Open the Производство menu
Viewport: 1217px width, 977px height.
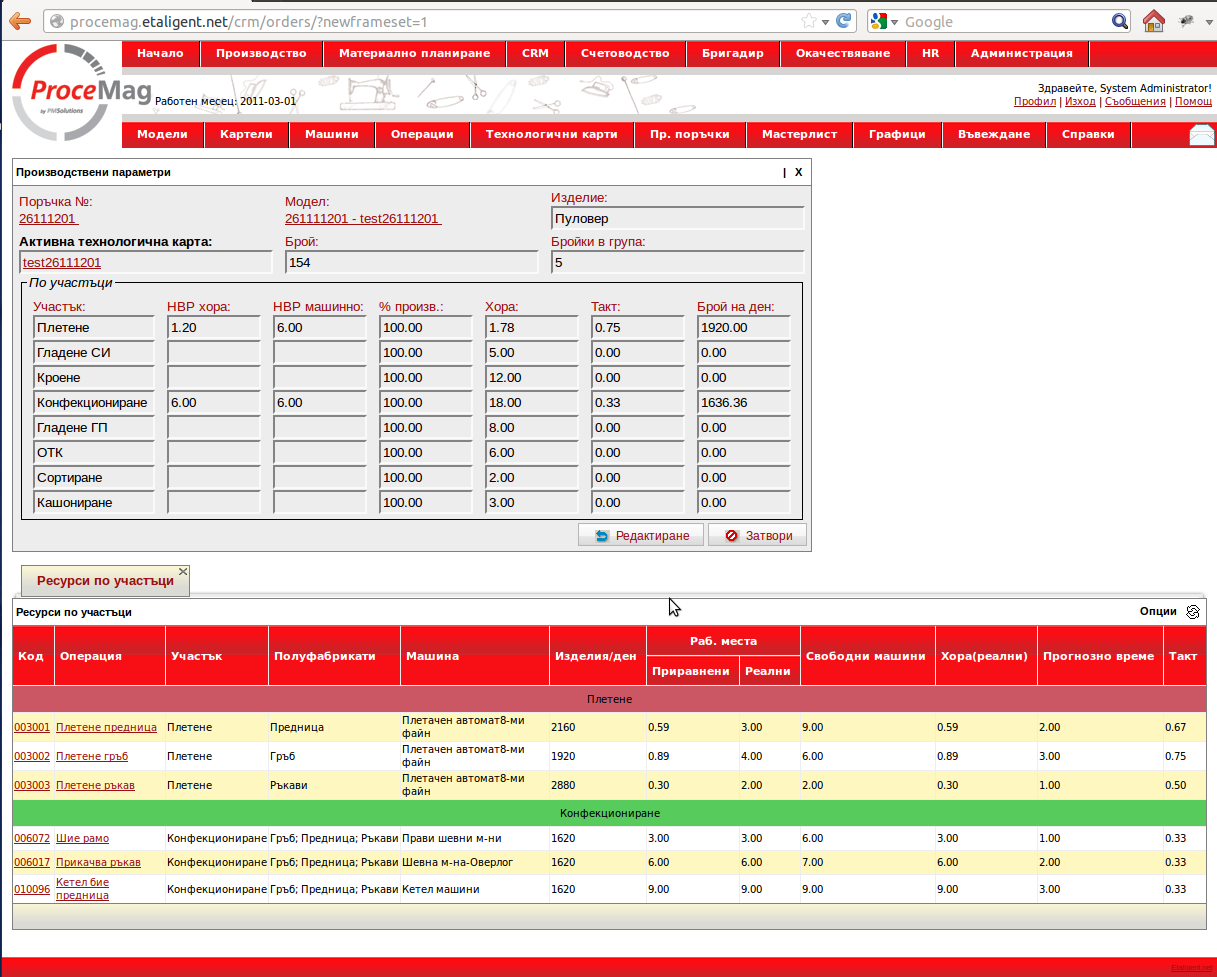click(x=261, y=53)
